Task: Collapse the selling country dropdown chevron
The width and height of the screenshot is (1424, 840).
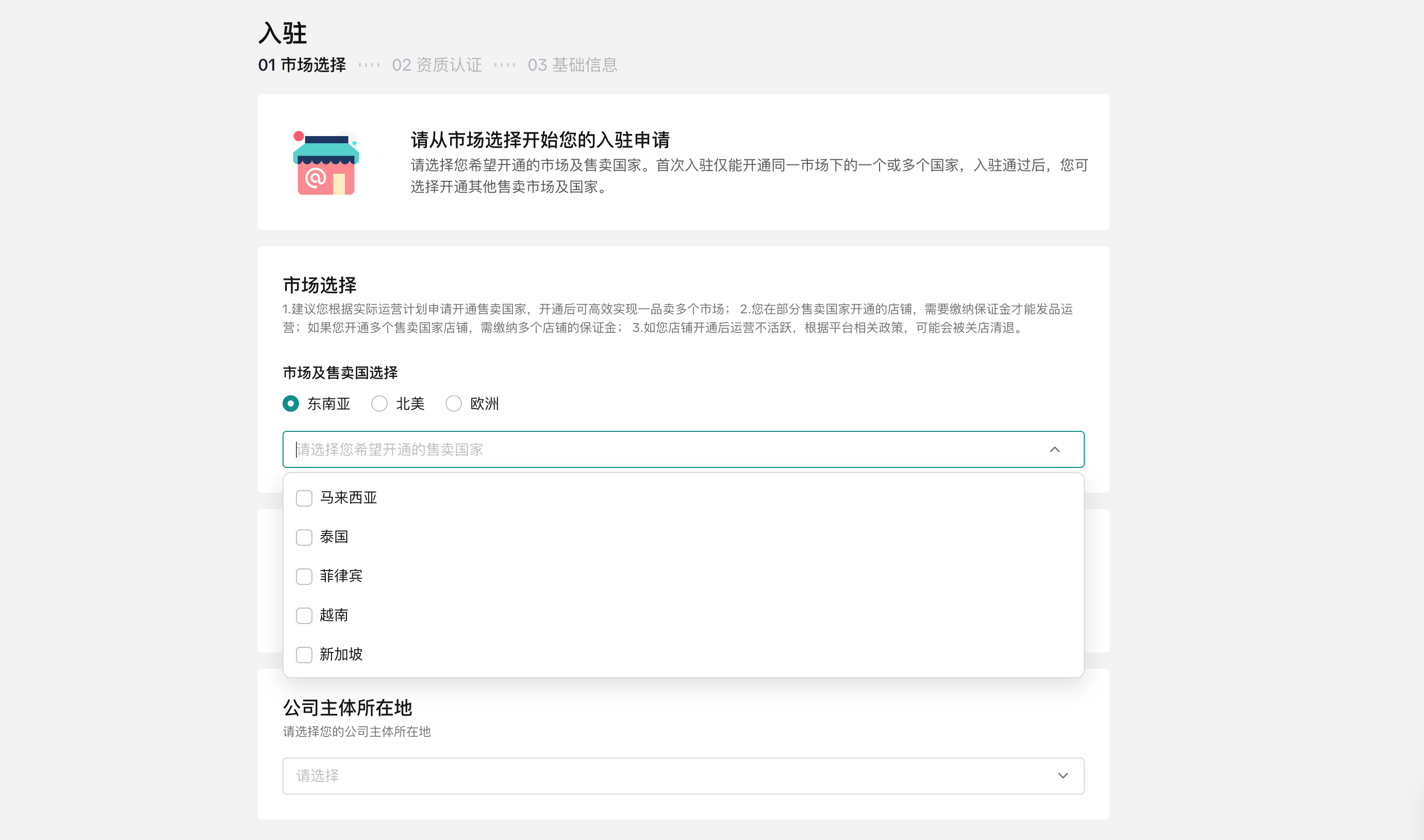Action: tap(1054, 449)
